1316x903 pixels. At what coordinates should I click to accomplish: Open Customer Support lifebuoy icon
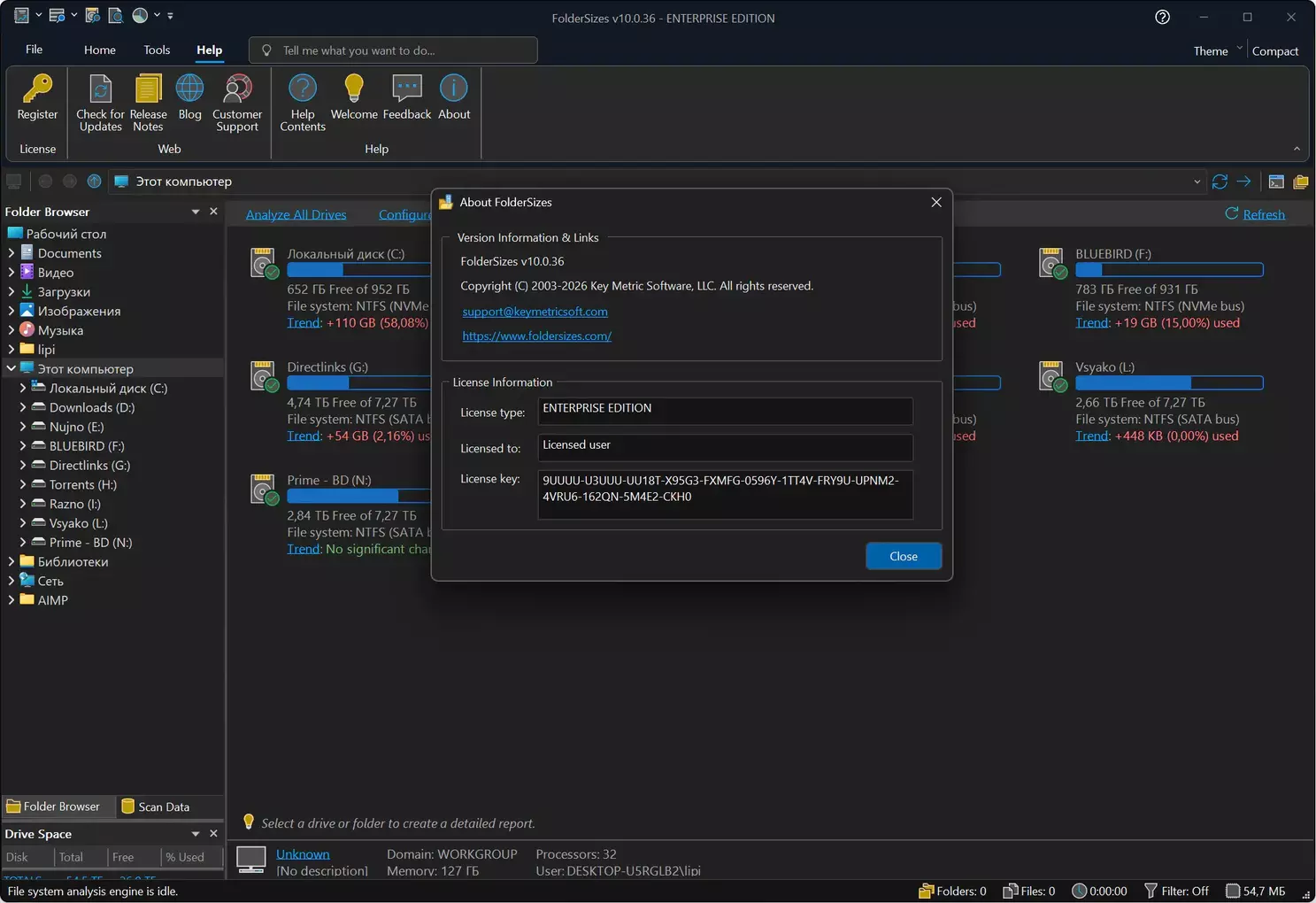click(x=237, y=89)
